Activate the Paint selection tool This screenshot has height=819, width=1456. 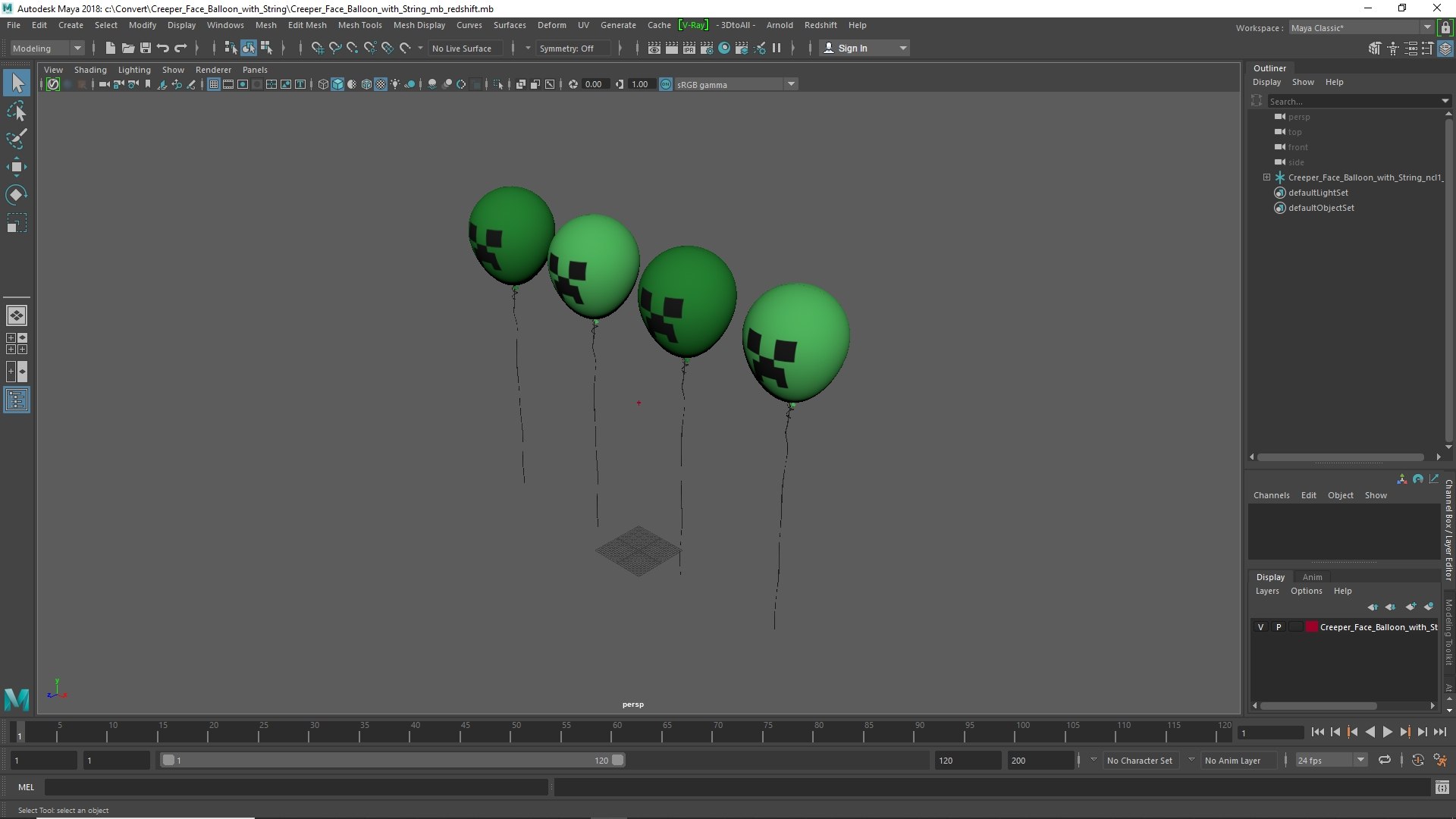click(x=17, y=139)
